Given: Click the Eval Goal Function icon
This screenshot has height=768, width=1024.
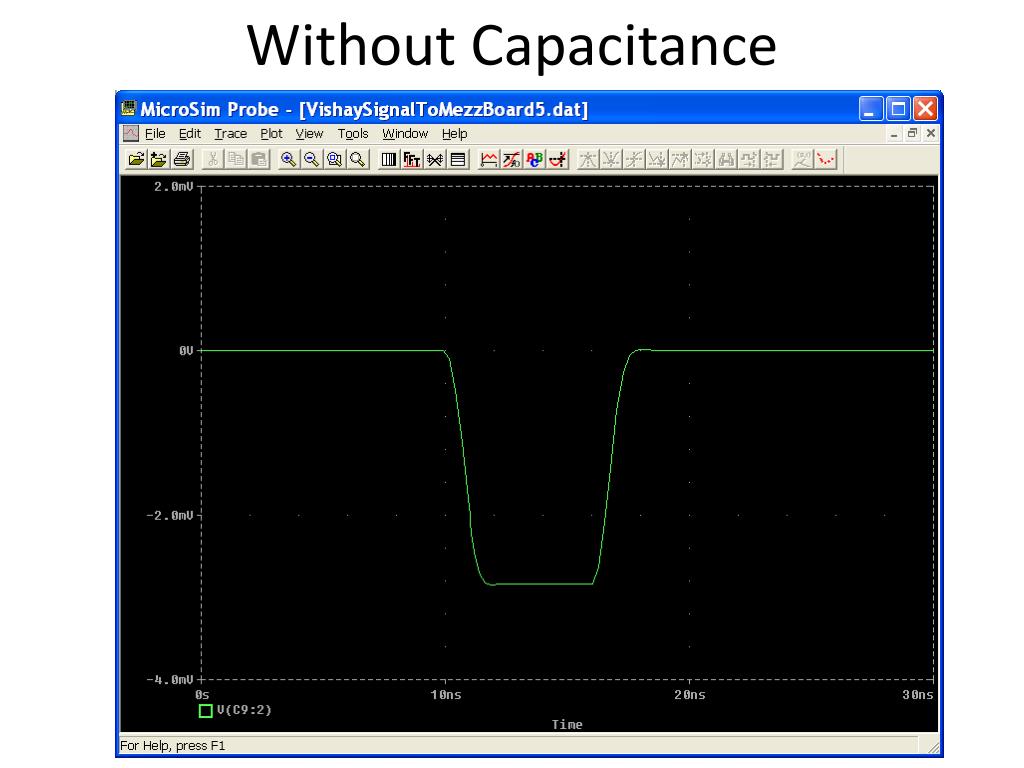Looking at the screenshot, I should click(x=511, y=159).
